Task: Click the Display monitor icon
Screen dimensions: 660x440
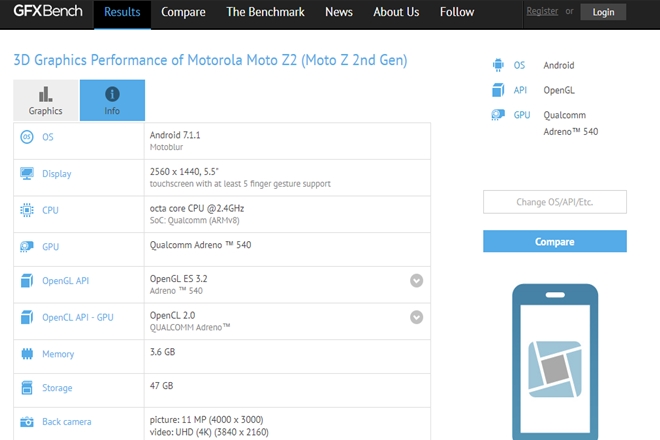Action: coord(27,173)
